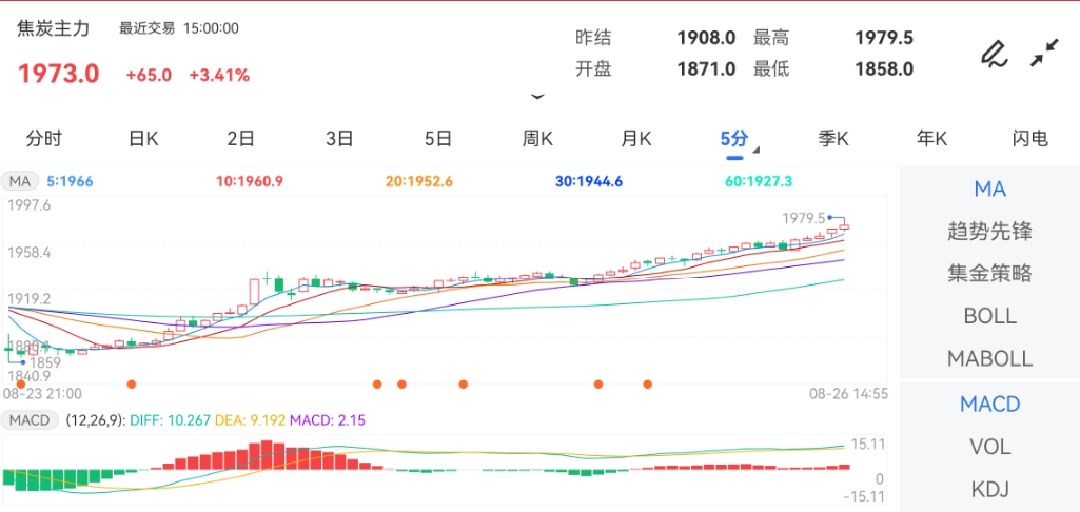Viewport: 1080px width, 512px height.
Task: Open the drawing pen tool
Action: (x=993, y=53)
